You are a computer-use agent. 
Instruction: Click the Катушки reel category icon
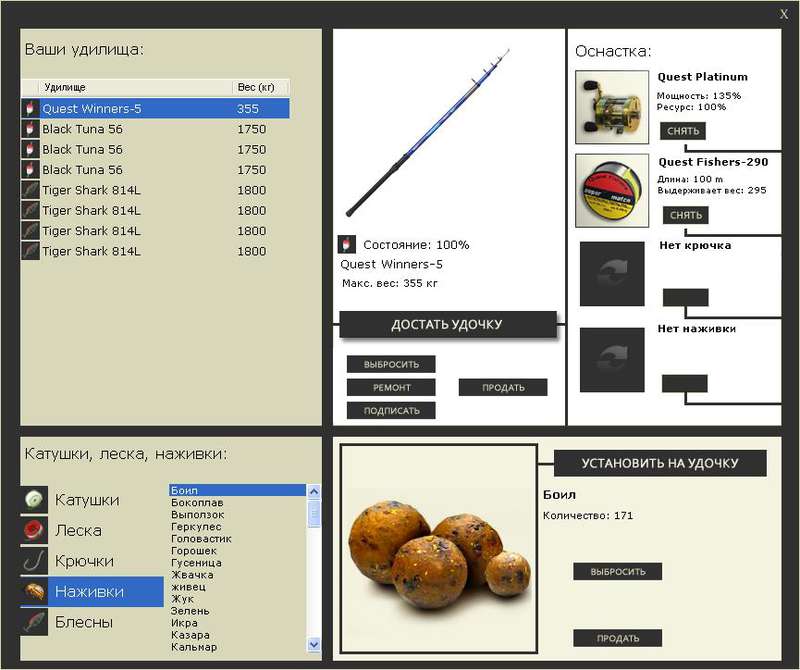tap(34, 499)
